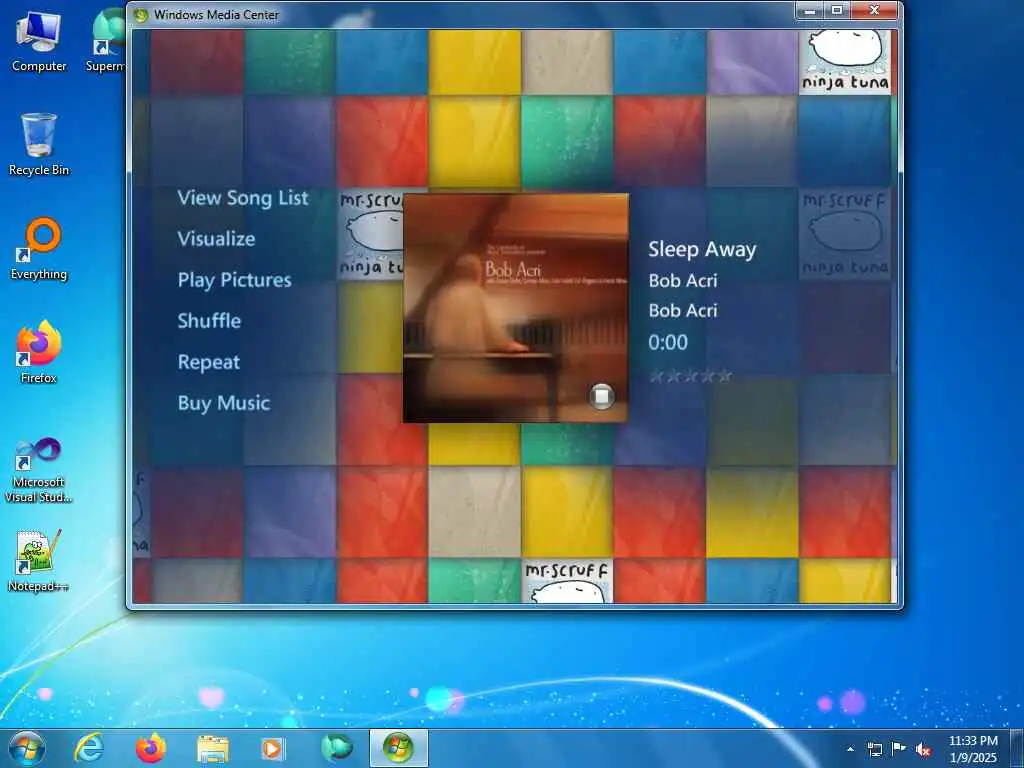Open the Recycle Bin desktop icon
The image size is (1024, 768).
coord(39,144)
